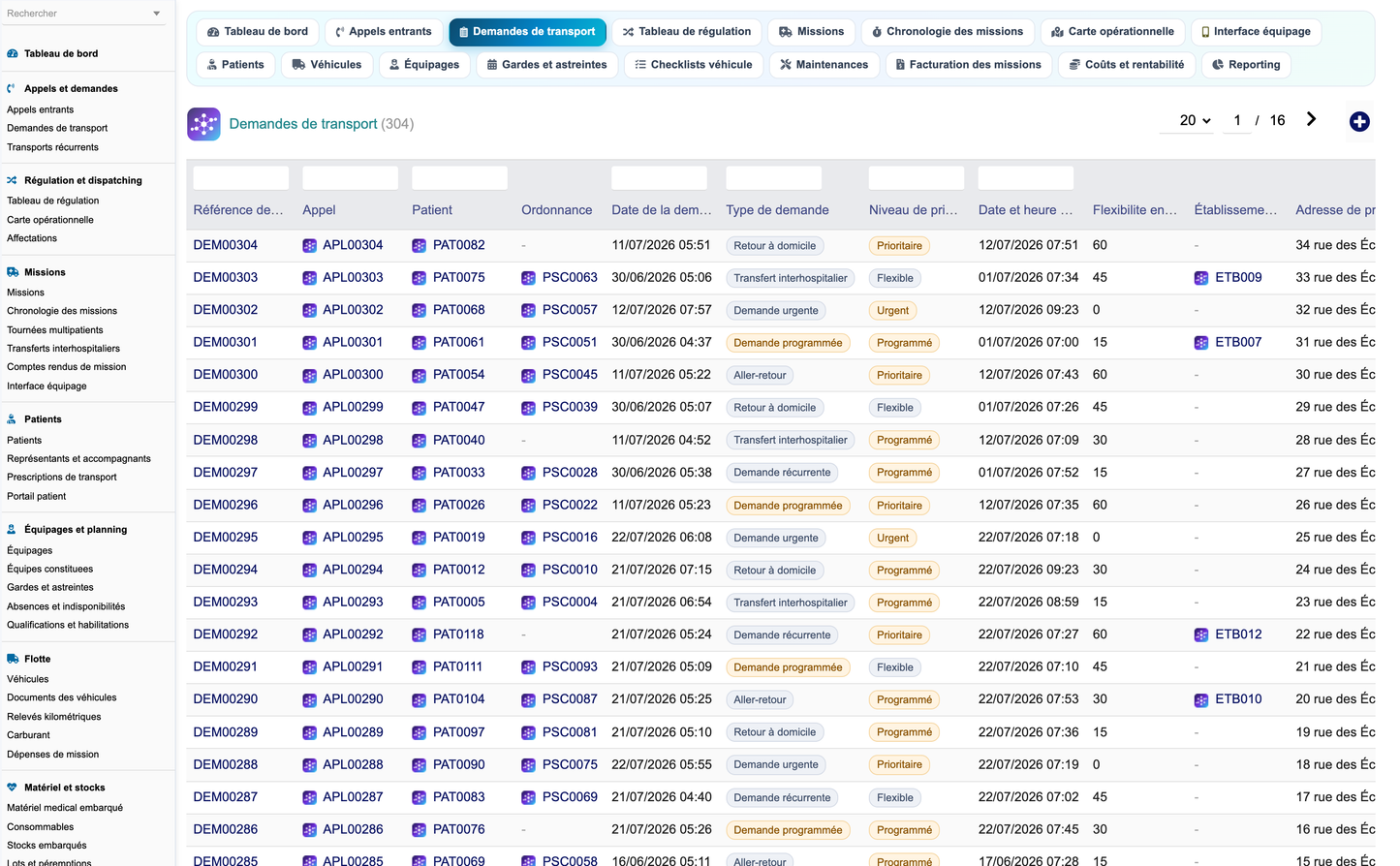Click the Tableau de bord sidebar icon
The image size is (1400, 866).
[12, 53]
